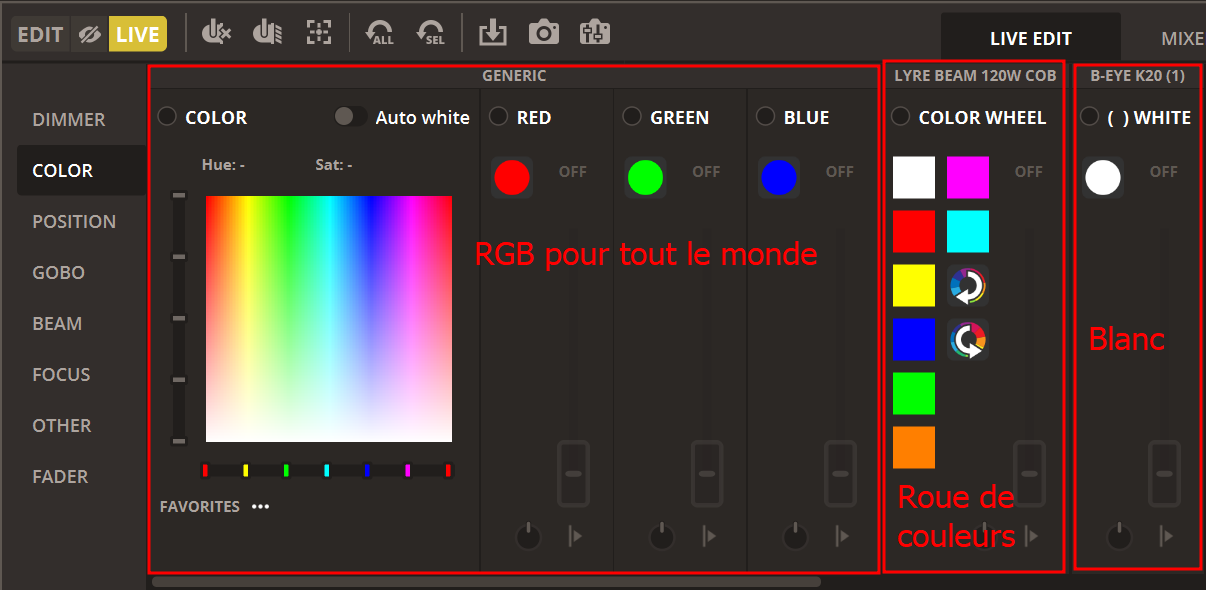Reset ALL channels with the ALL arrow icon
This screenshot has height=590, width=1206.
381,33
